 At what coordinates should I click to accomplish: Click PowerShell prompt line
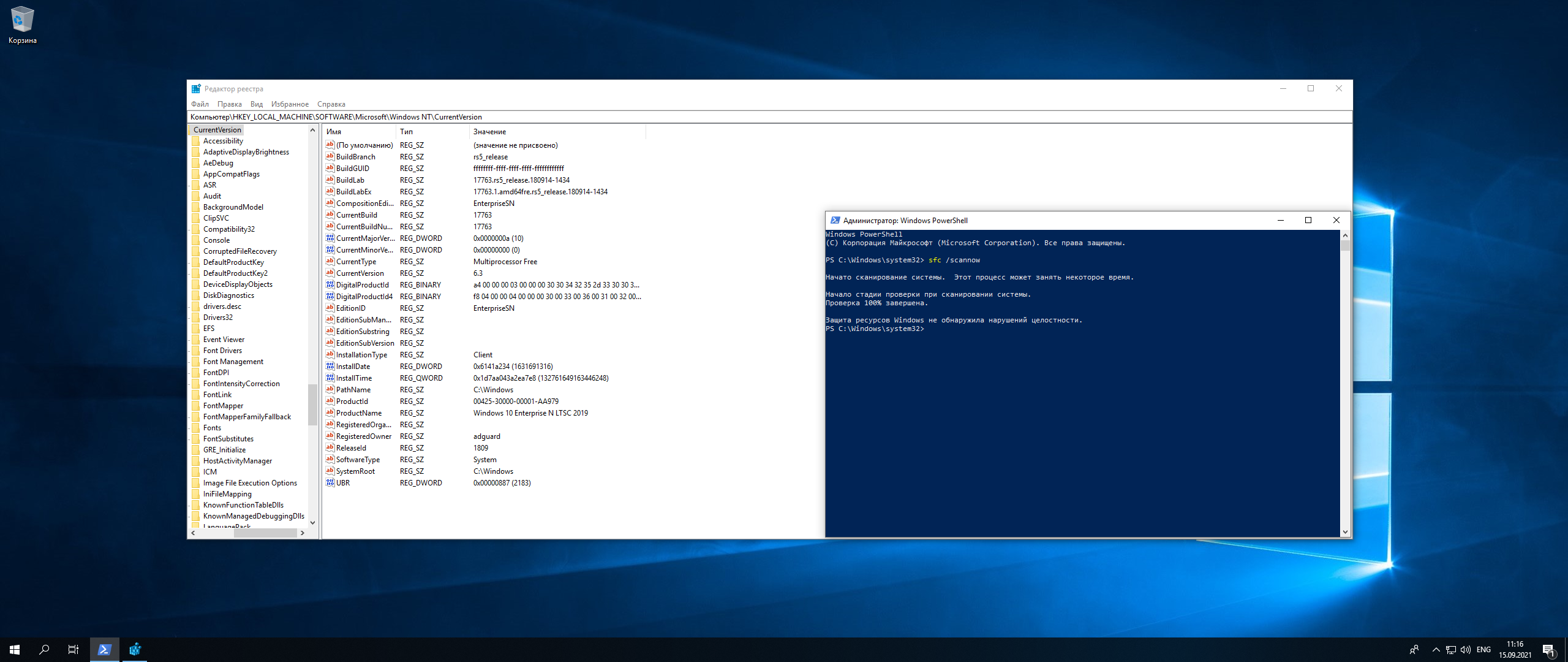point(875,329)
